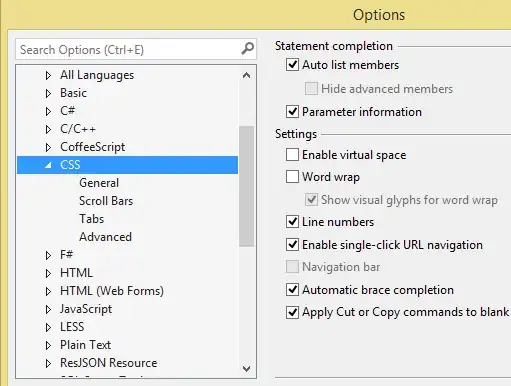The height and width of the screenshot is (386, 511).
Task: Expand the CoffeeScript node
Action: (48, 147)
